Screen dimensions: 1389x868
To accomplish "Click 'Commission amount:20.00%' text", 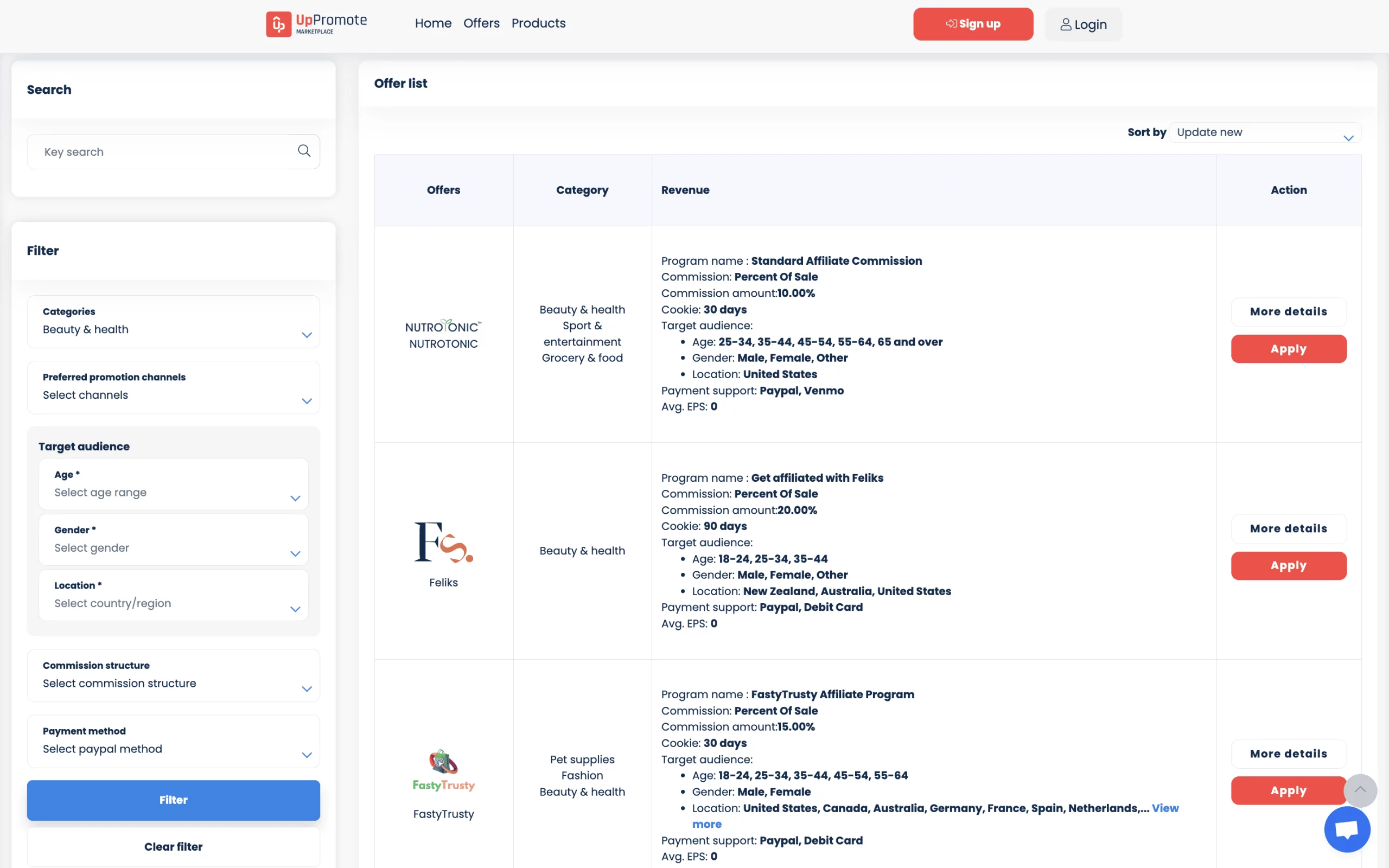I will click(738, 510).
